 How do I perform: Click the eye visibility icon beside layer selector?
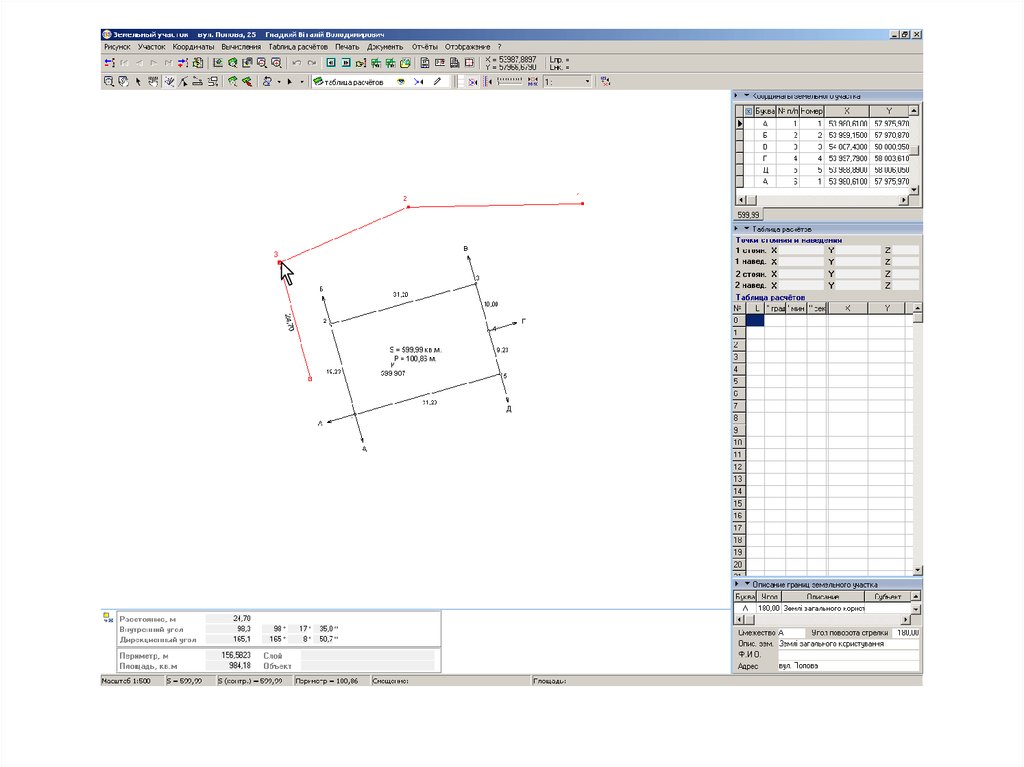click(401, 82)
